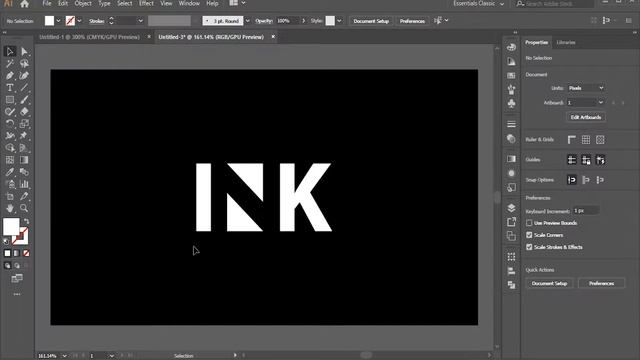Open Edit Toolbar three dots
The width and height of the screenshot is (640, 360).
point(17,294)
